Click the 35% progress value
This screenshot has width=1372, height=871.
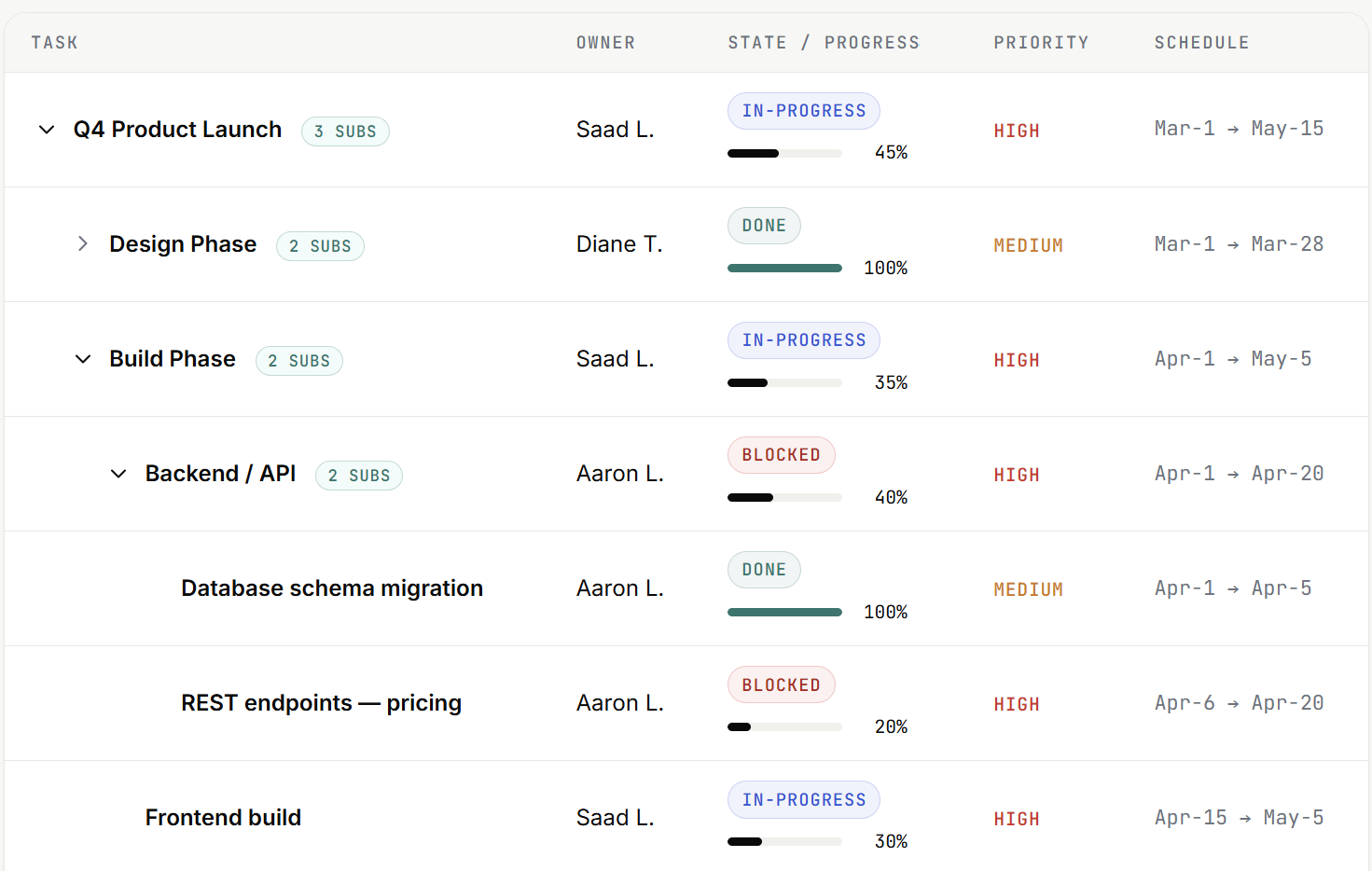click(891, 383)
